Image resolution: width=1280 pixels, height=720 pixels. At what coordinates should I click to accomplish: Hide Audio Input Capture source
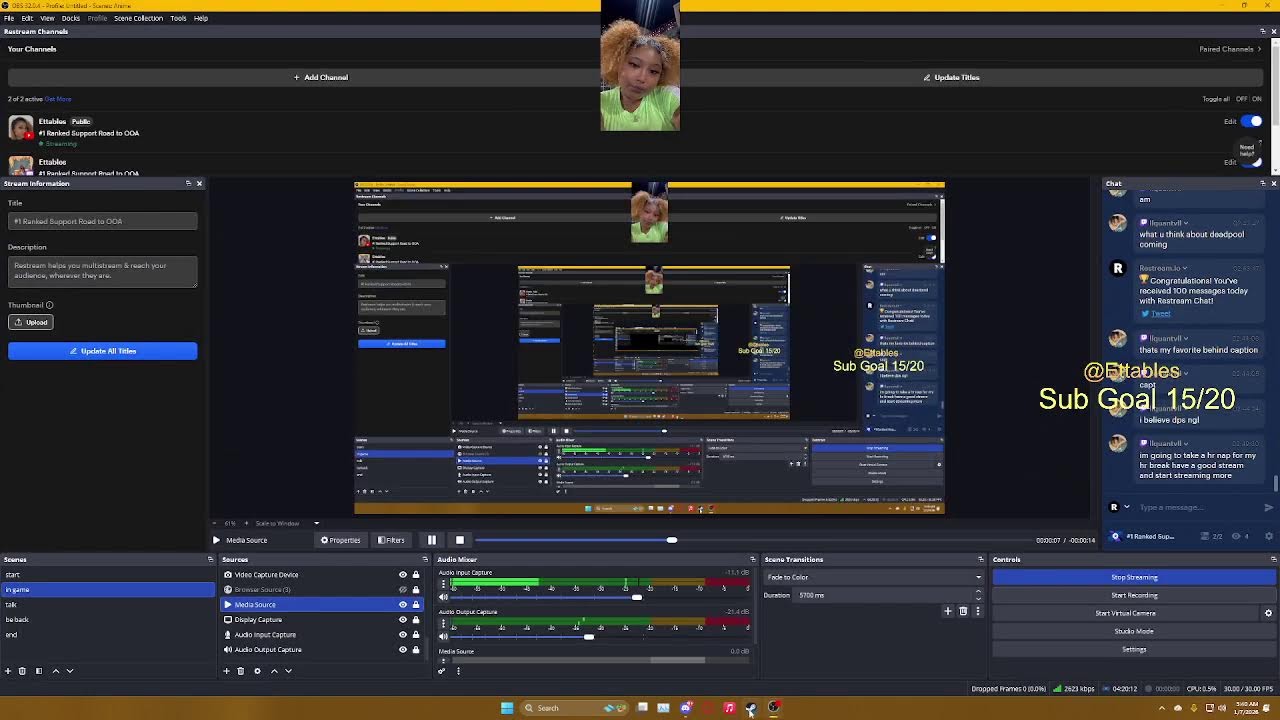(x=403, y=635)
